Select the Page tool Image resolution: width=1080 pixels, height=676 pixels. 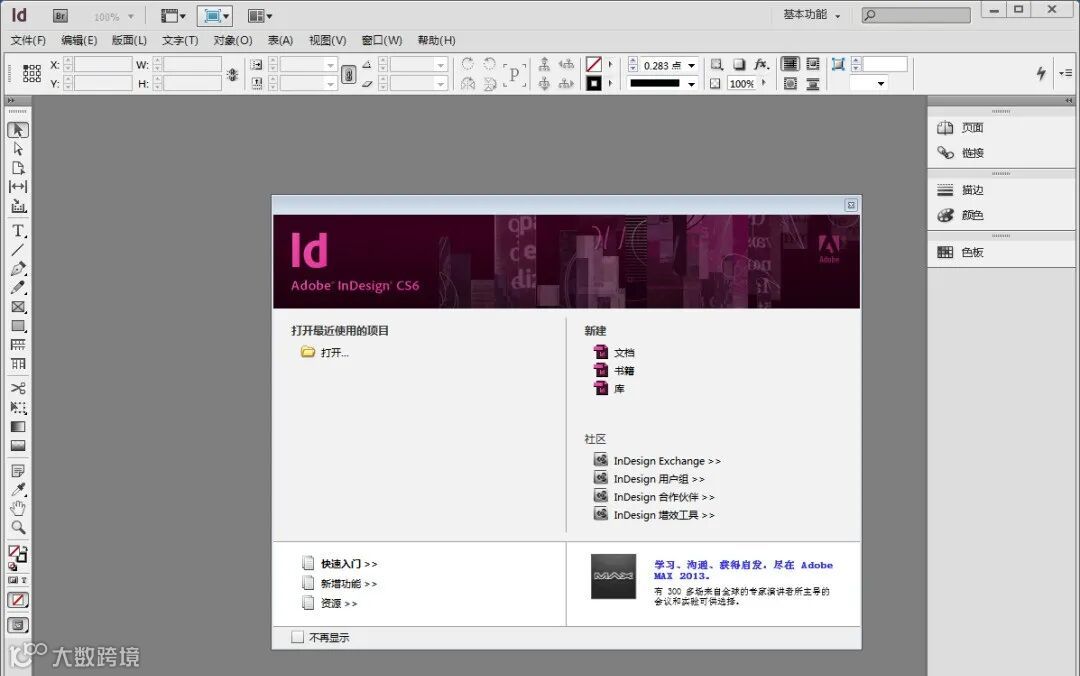pyautogui.click(x=18, y=167)
